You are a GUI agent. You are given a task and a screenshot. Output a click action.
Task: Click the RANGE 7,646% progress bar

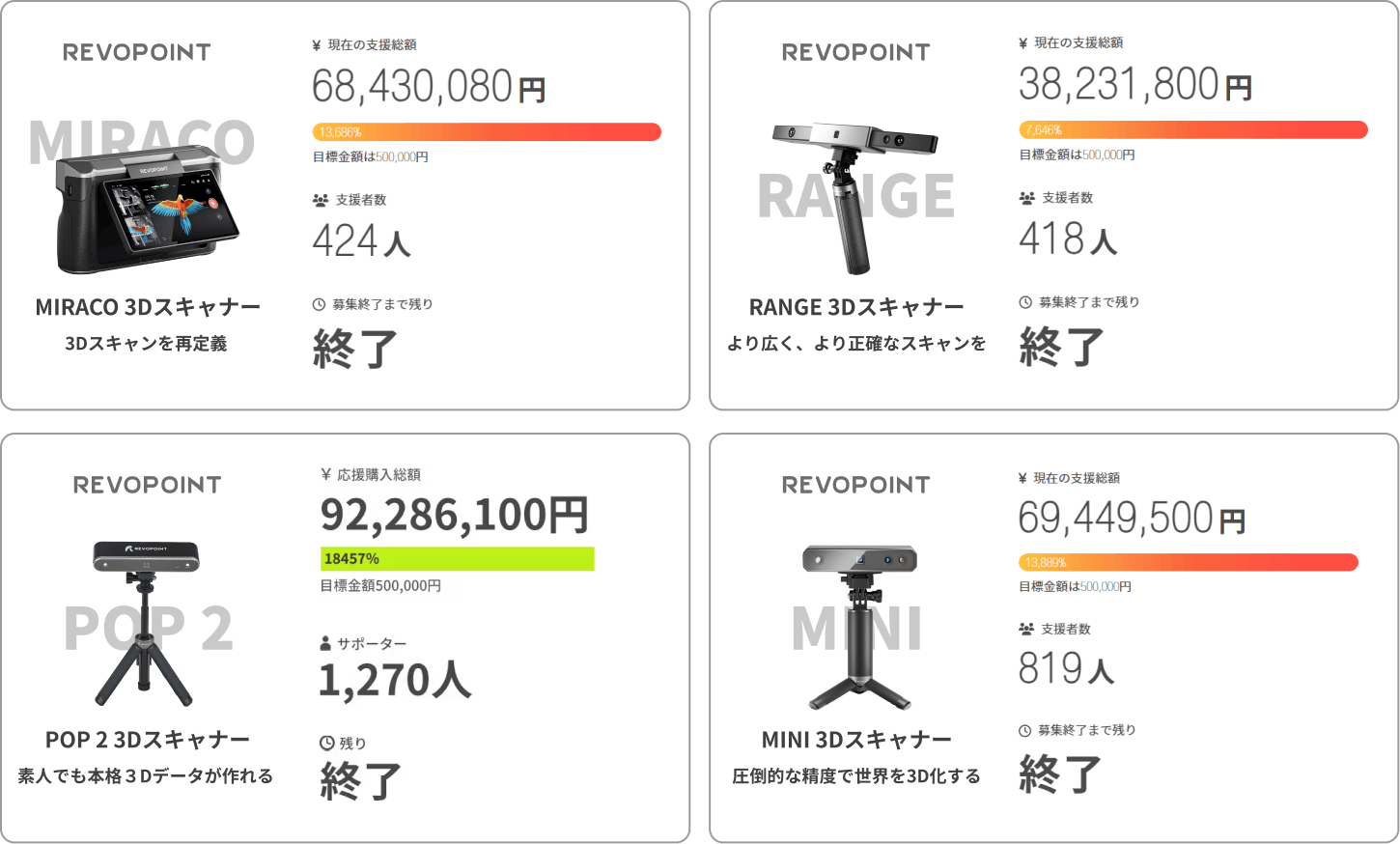pyautogui.click(x=1193, y=130)
